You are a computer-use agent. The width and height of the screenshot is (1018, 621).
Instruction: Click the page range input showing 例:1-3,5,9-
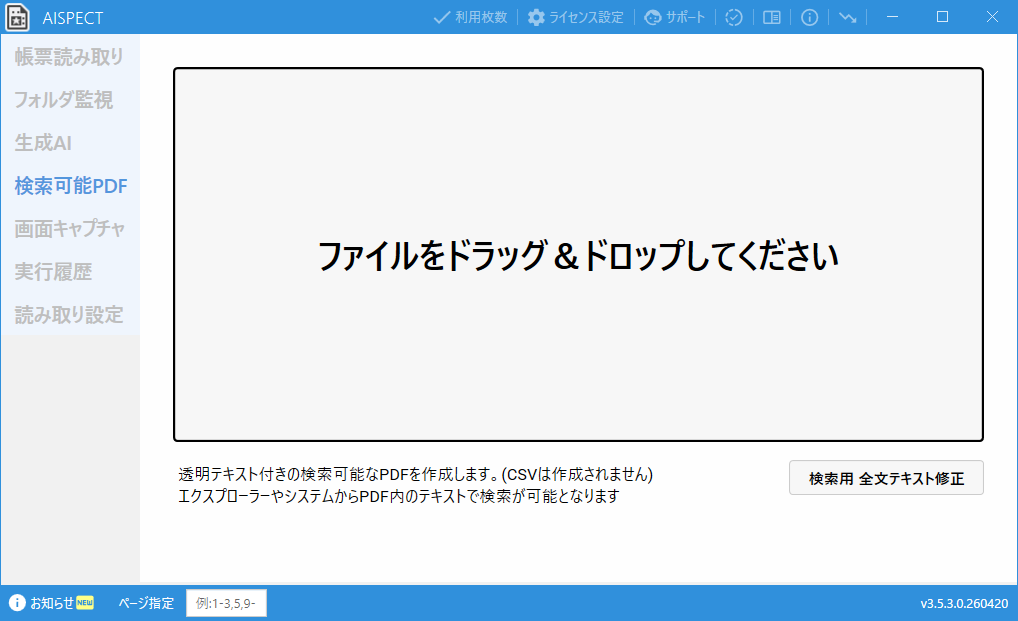click(226, 603)
